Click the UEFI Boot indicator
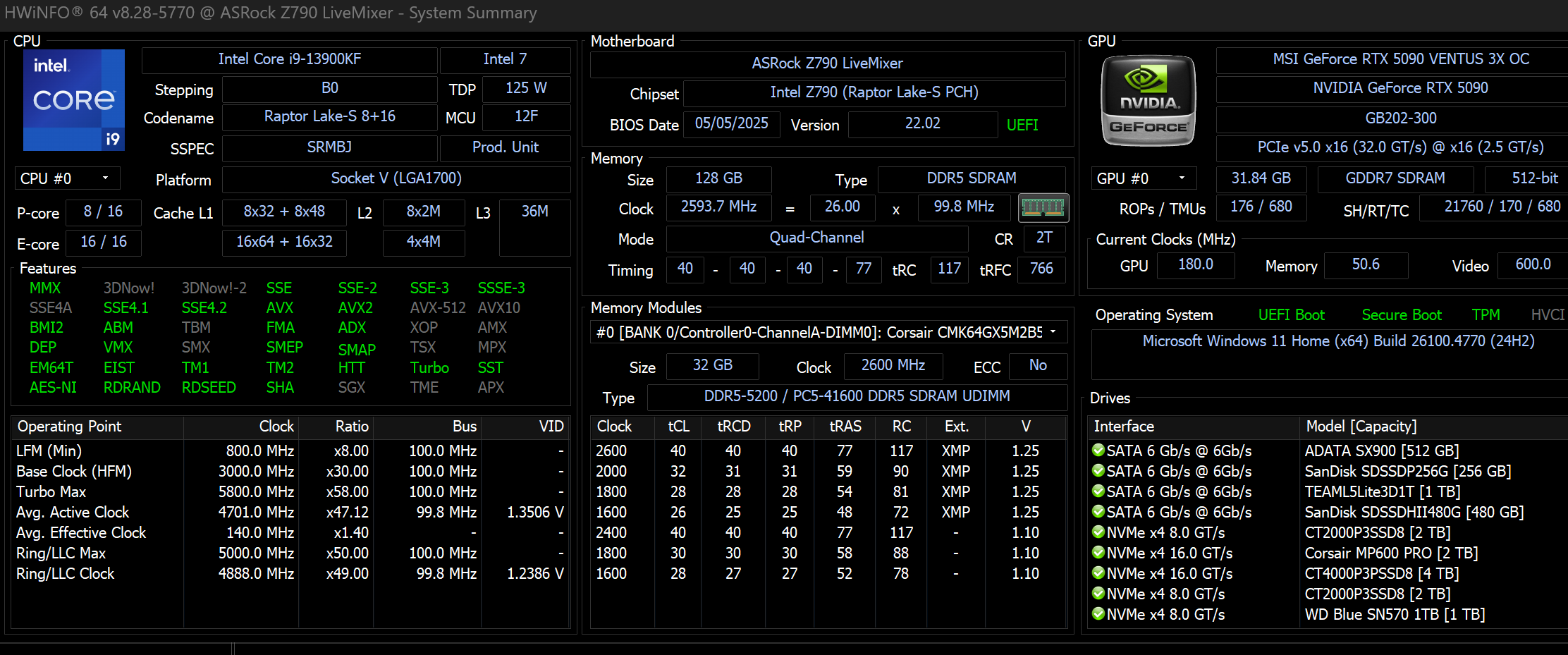Screen dimensions: 1568x655 (x=1292, y=315)
